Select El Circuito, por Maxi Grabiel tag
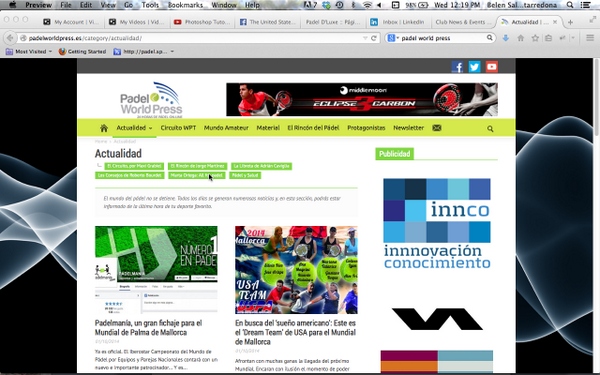The image size is (600, 375). (134, 166)
